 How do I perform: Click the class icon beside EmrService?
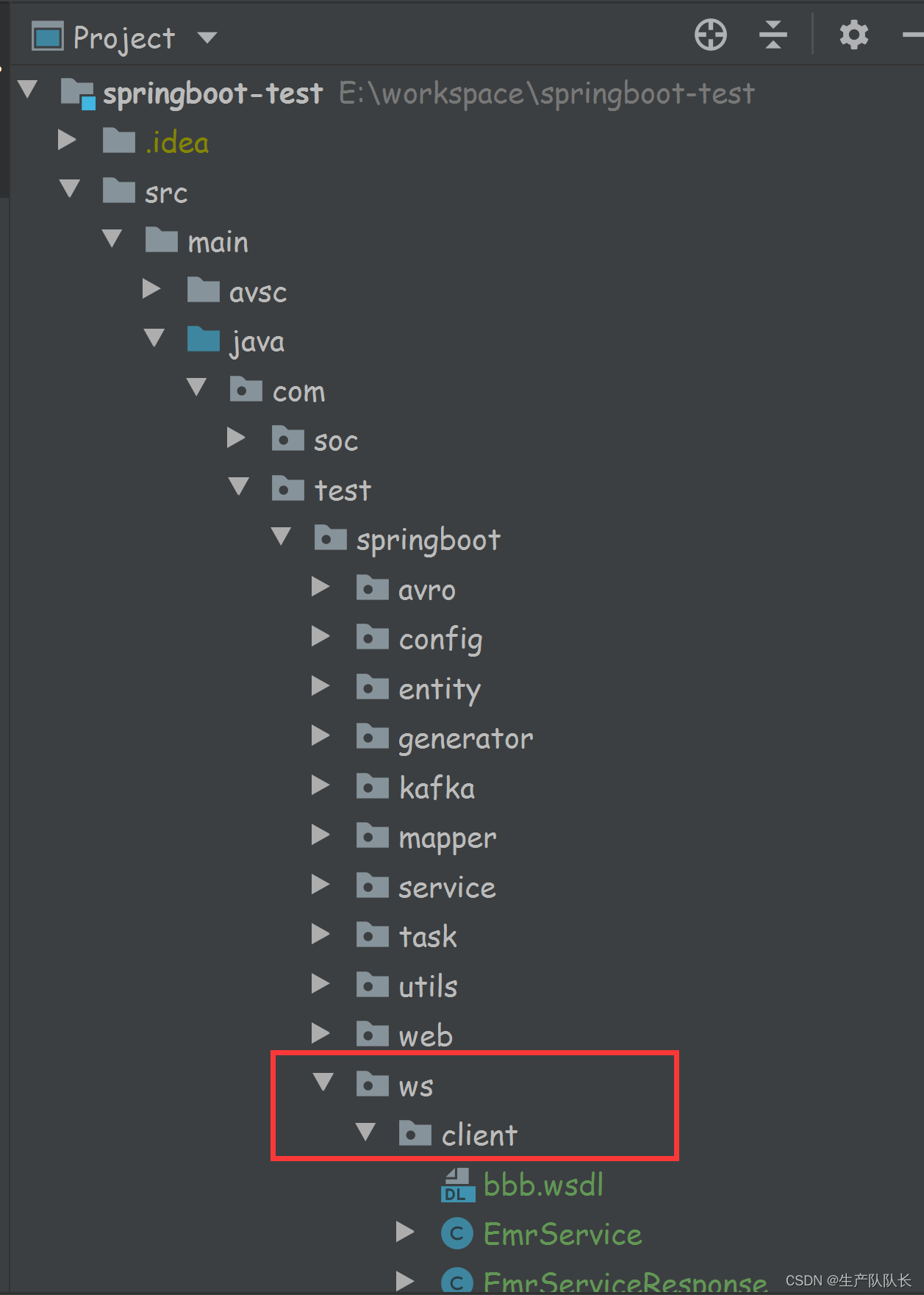click(456, 1234)
